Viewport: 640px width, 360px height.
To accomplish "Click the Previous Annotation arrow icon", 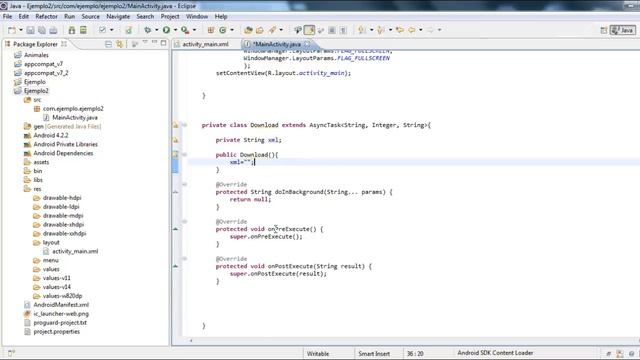I will tap(380, 30).
